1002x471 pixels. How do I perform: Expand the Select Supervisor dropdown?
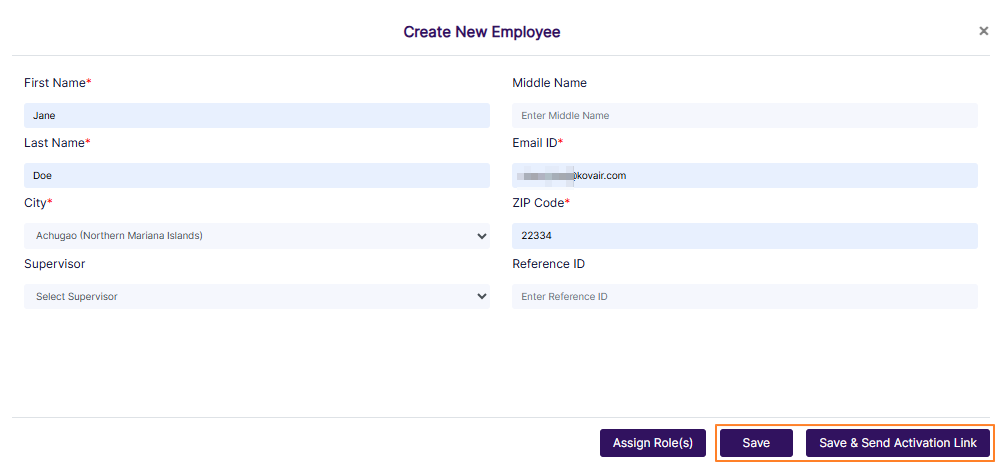pos(256,297)
